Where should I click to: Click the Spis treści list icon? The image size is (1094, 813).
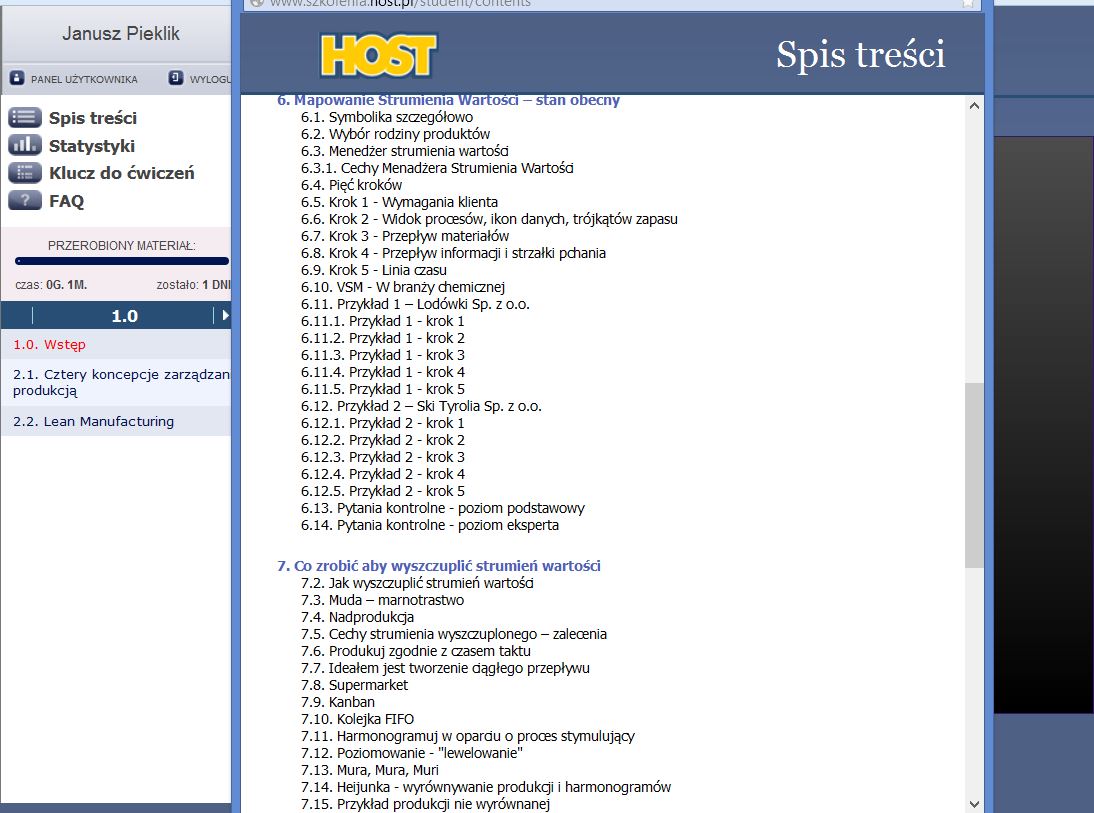[x=24, y=117]
